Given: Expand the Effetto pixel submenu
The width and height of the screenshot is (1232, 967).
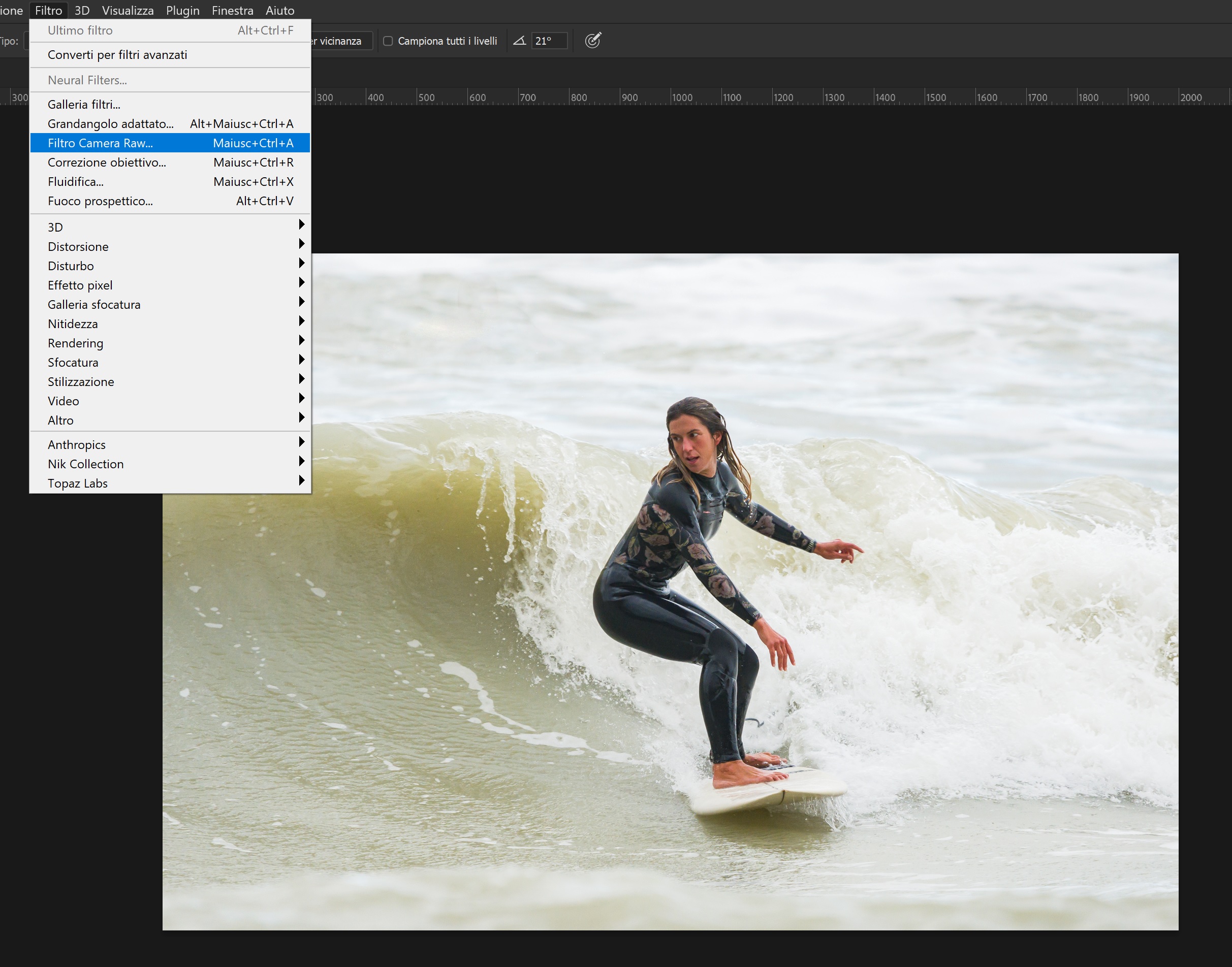Looking at the screenshot, I should point(170,285).
